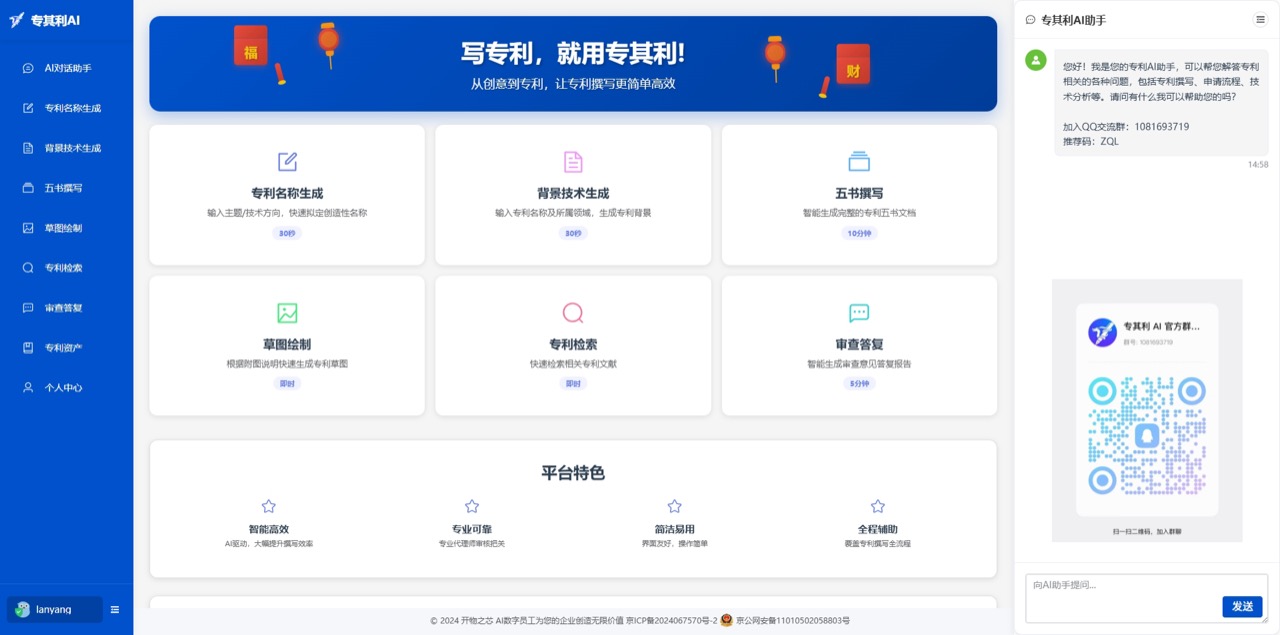
Task: Open 京公网安备11010502058803号 link in footer
Action: [x=793, y=621]
